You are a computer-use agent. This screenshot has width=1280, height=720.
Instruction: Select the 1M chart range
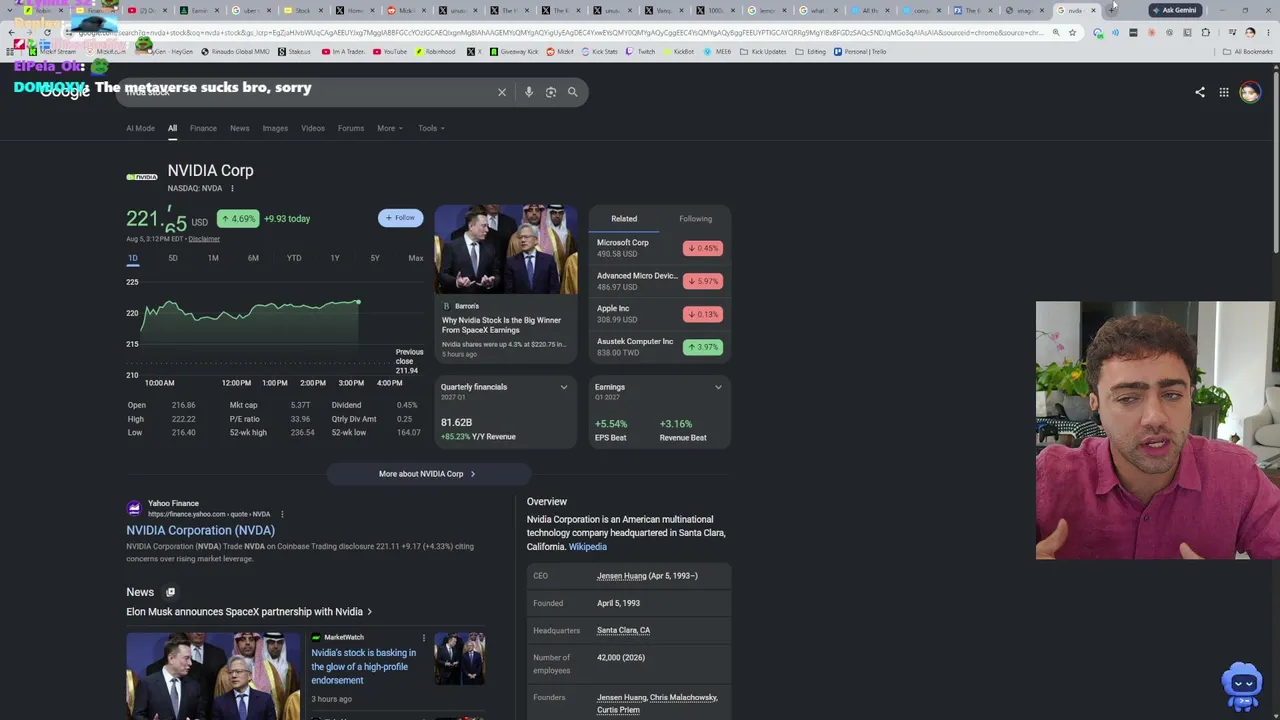[213, 258]
